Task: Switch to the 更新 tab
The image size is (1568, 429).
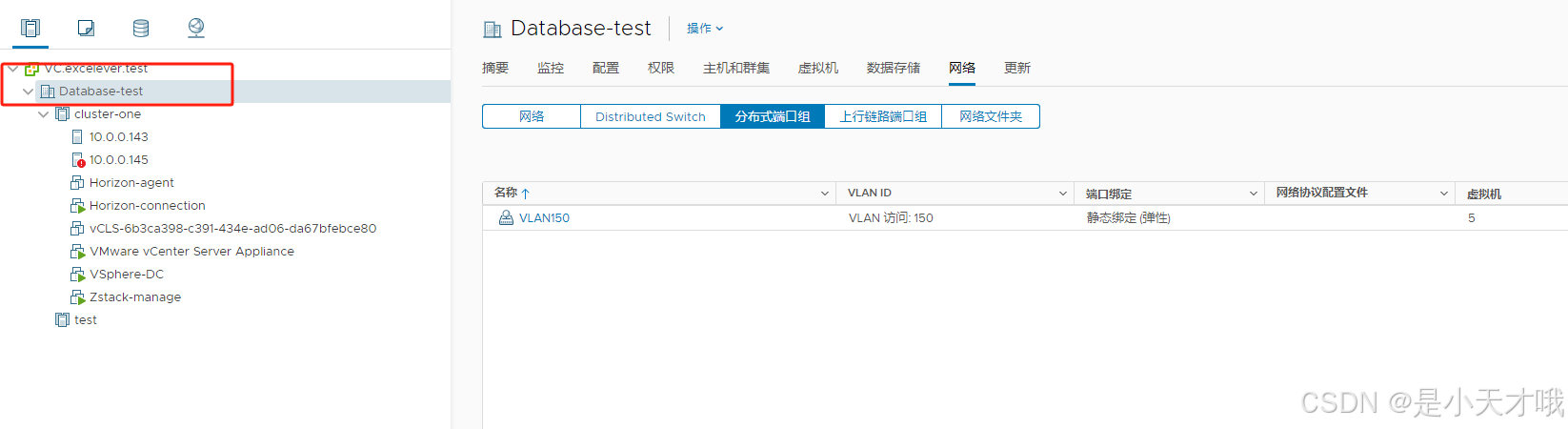Action: [1017, 68]
